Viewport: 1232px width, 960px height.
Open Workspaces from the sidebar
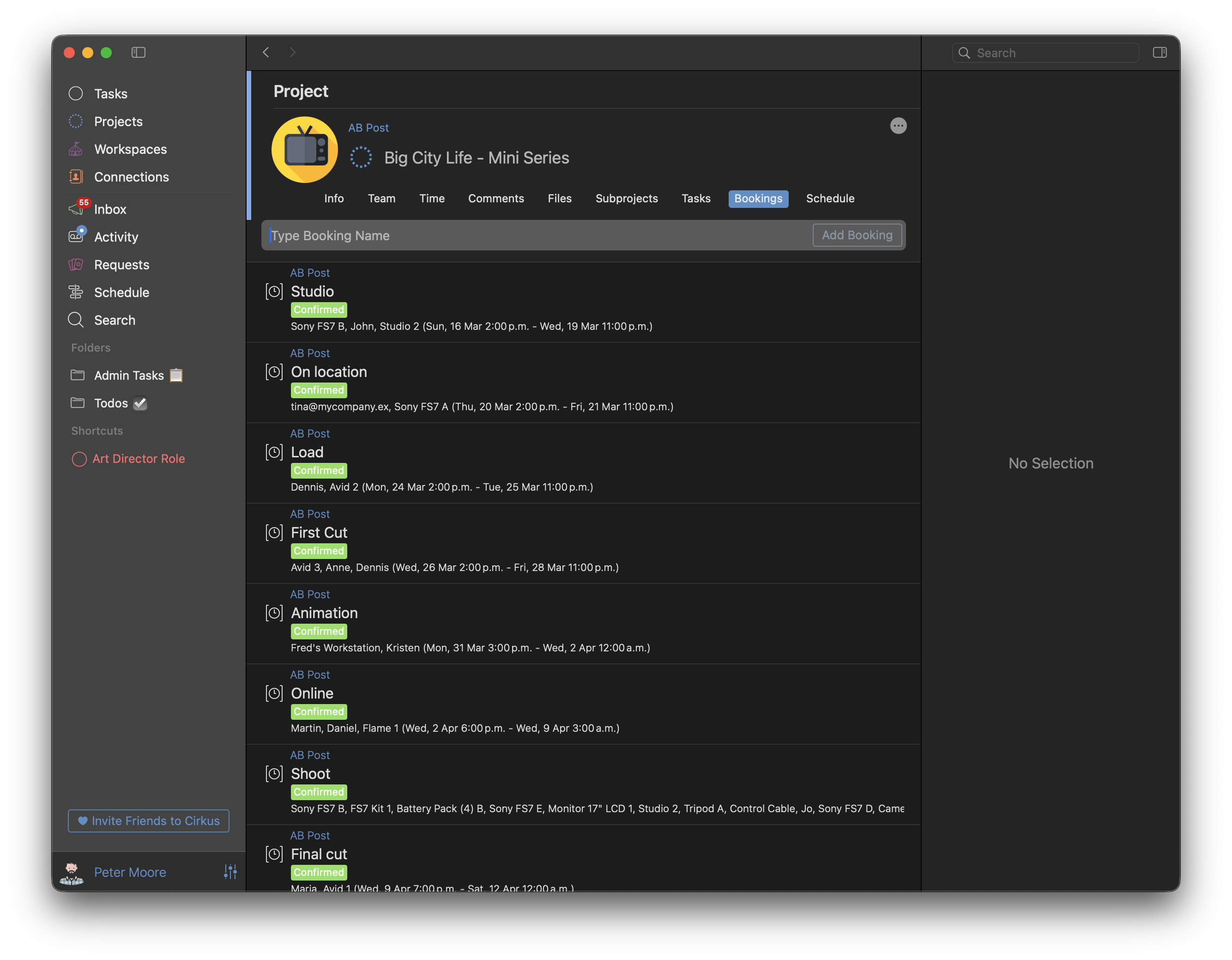point(130,149)
